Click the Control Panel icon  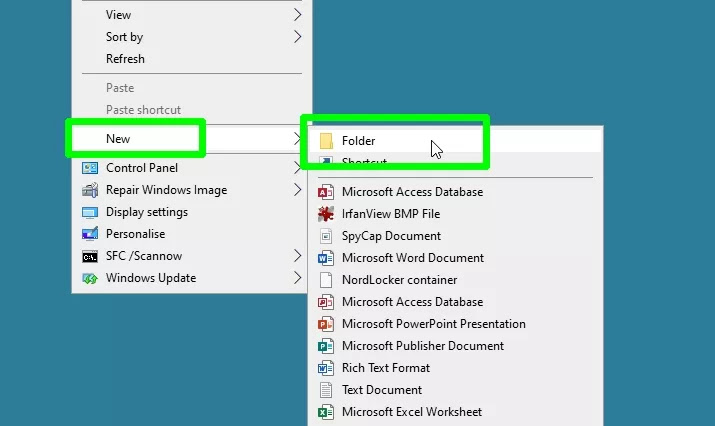pos(90,168)
